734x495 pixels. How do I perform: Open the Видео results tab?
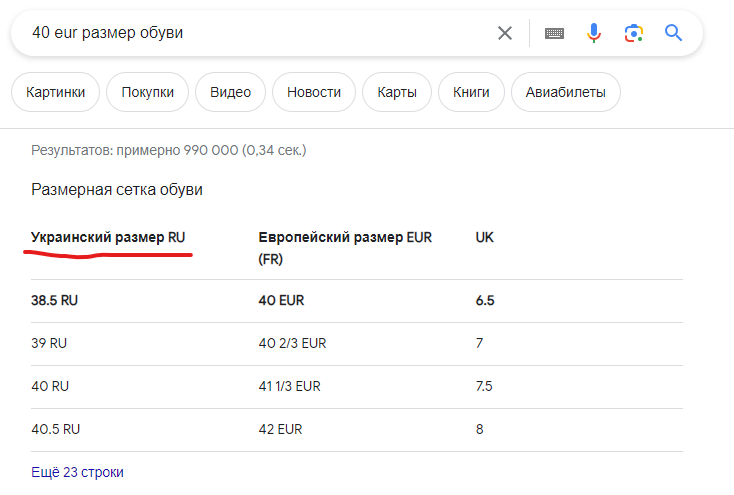230,92
